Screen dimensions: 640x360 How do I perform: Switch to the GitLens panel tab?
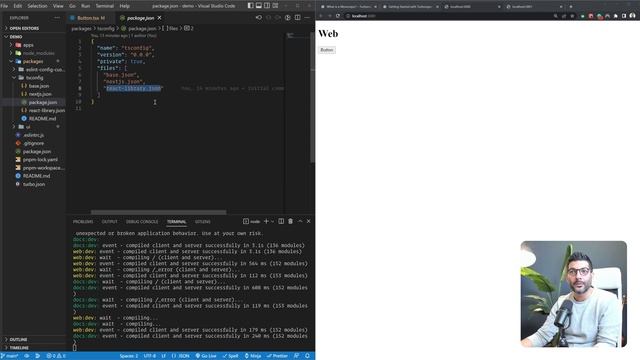tap(202, 222)
